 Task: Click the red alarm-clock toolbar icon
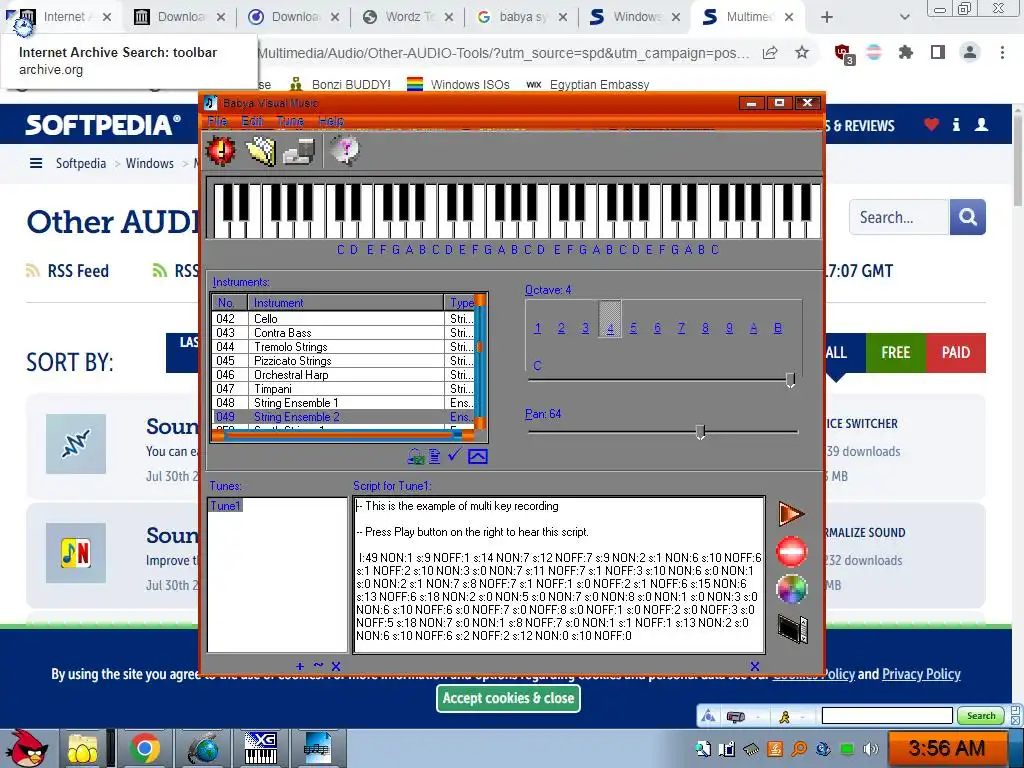click(221, 150)
